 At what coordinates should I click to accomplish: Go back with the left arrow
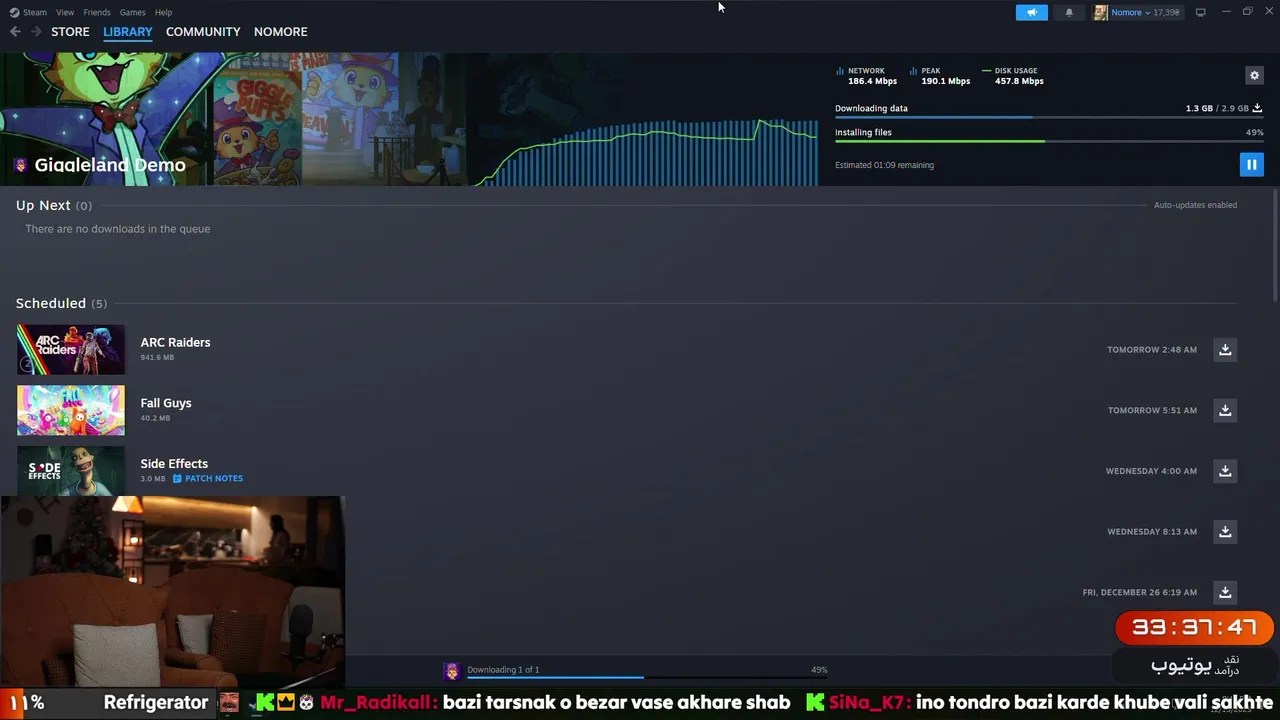click(x=15, y=32)
